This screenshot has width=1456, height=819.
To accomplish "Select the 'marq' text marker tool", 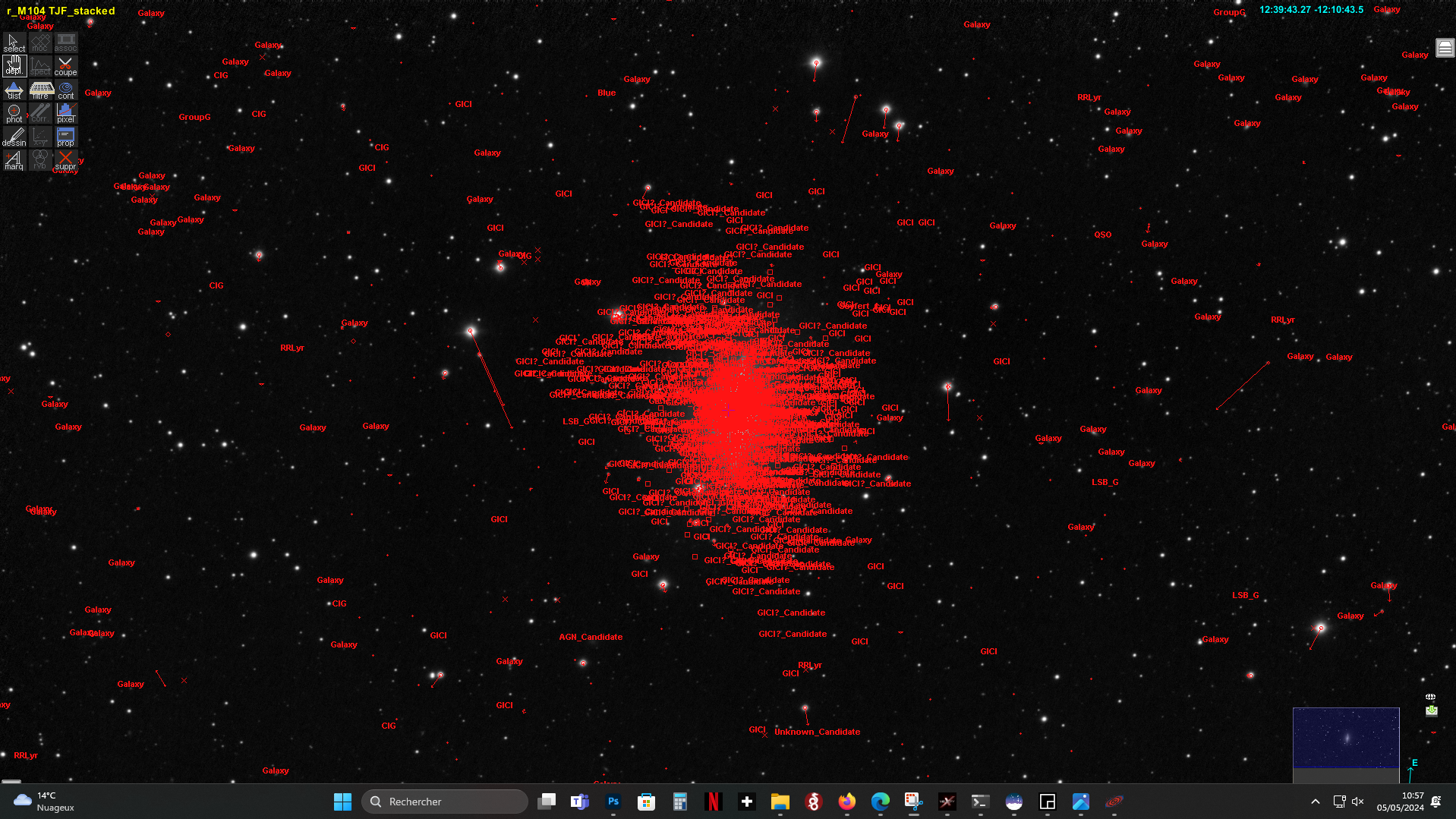I will tap(14, 161).
